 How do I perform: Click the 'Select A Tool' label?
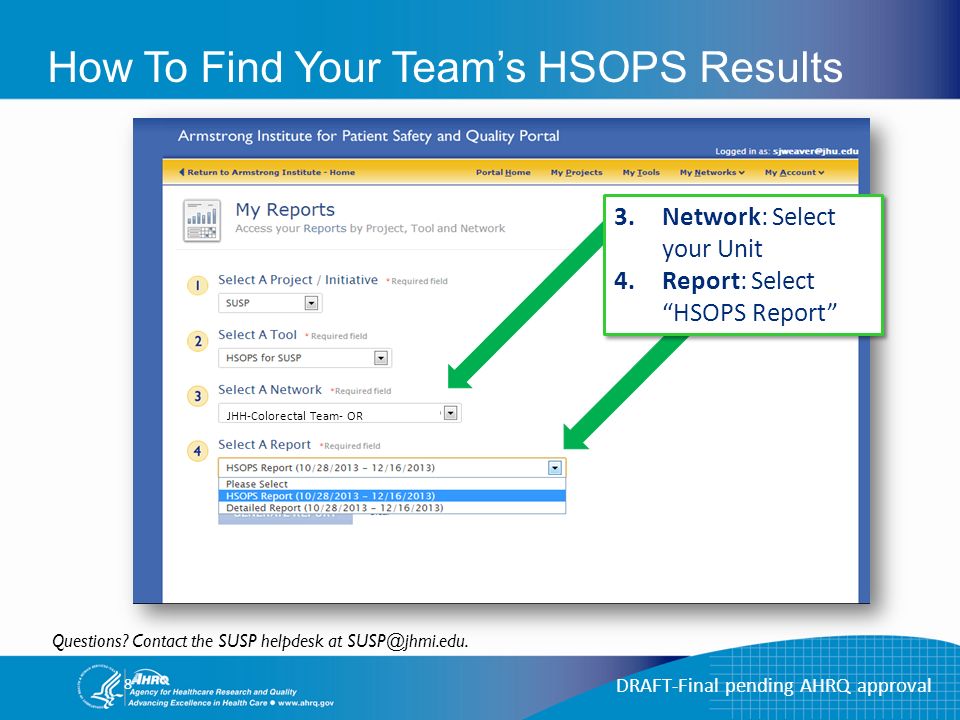[x=257, y=335]
